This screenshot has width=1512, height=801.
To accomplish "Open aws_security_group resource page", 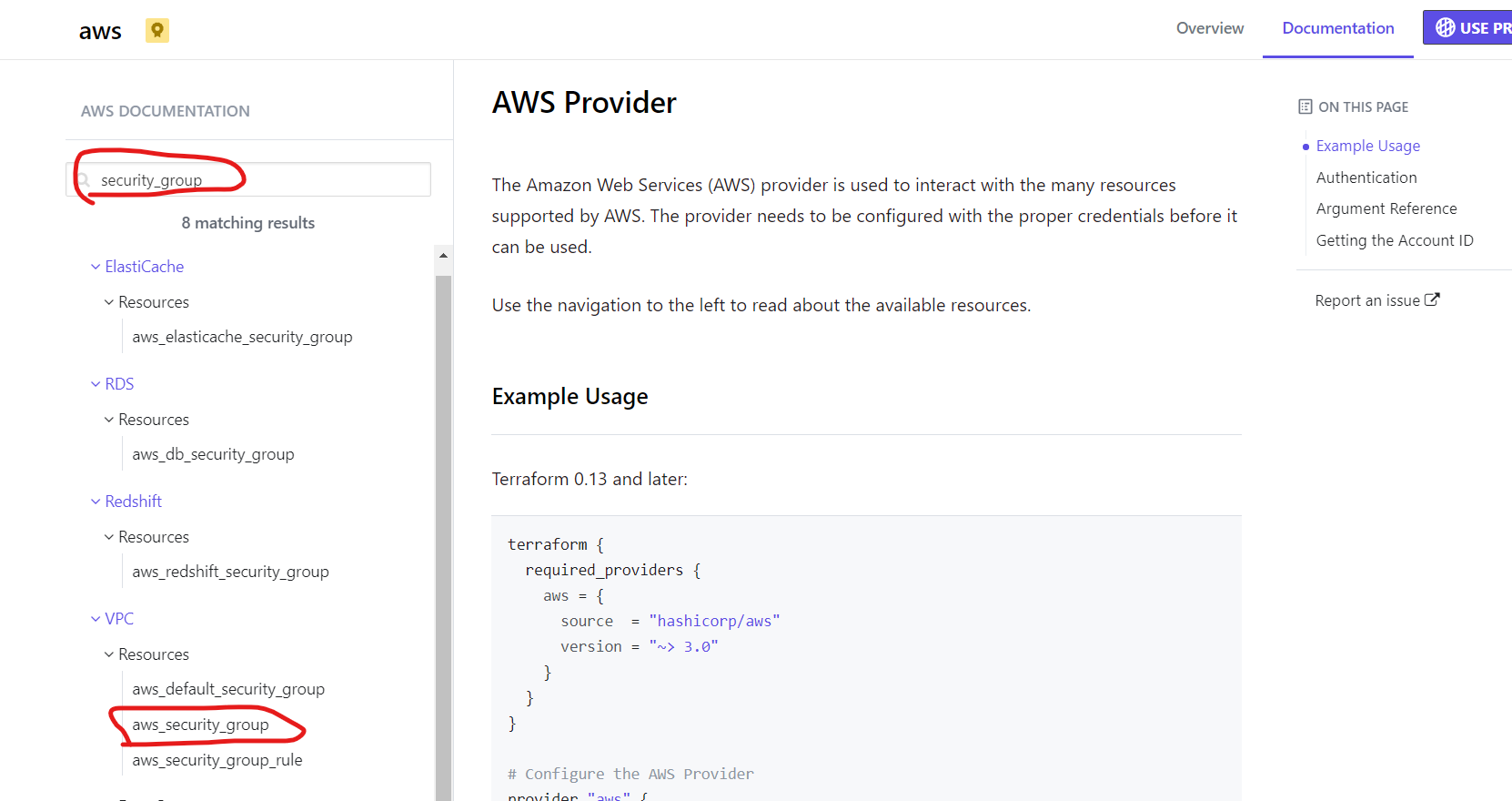I will click(x=200, y=725).
